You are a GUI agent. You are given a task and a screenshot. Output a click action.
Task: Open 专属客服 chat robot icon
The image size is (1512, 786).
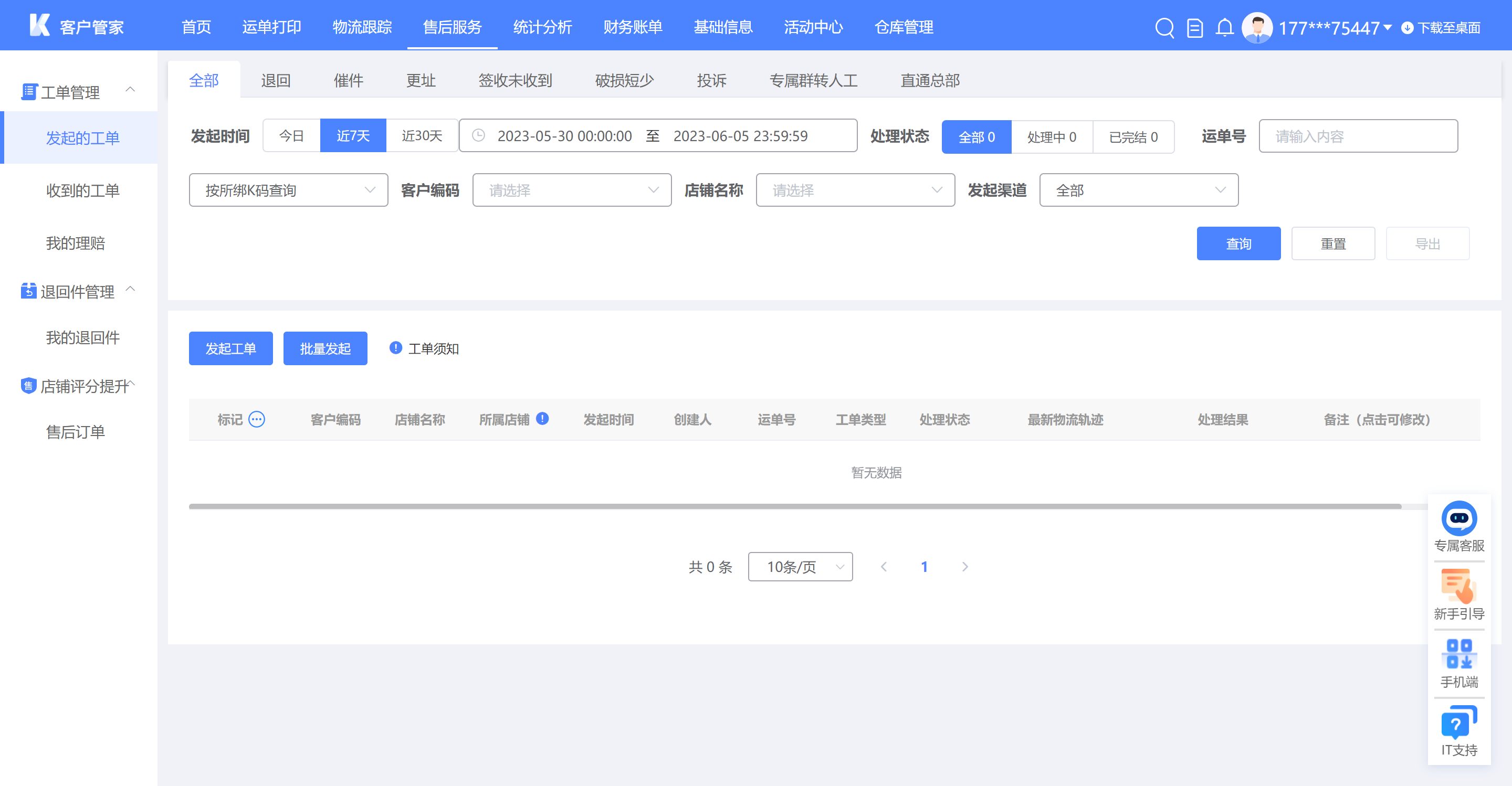[1458, 518]
